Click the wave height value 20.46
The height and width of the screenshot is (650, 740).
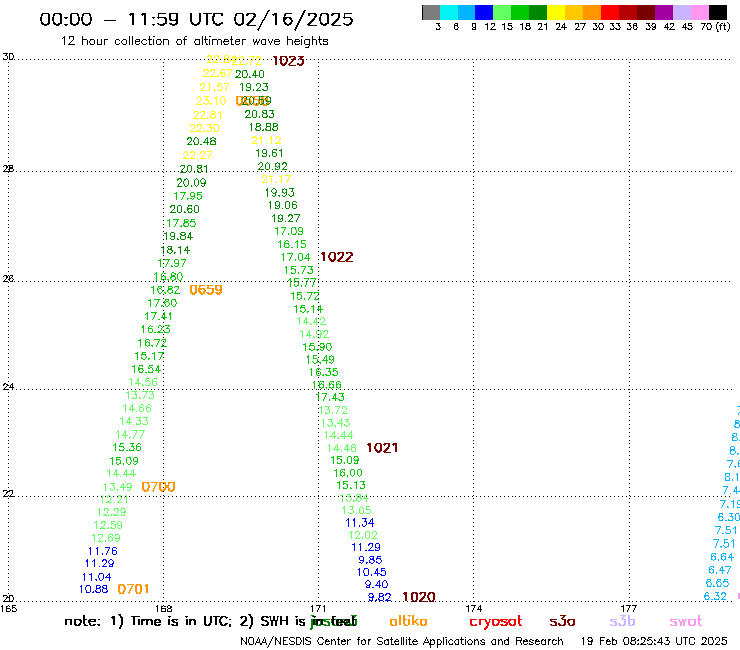coord(202,141)
